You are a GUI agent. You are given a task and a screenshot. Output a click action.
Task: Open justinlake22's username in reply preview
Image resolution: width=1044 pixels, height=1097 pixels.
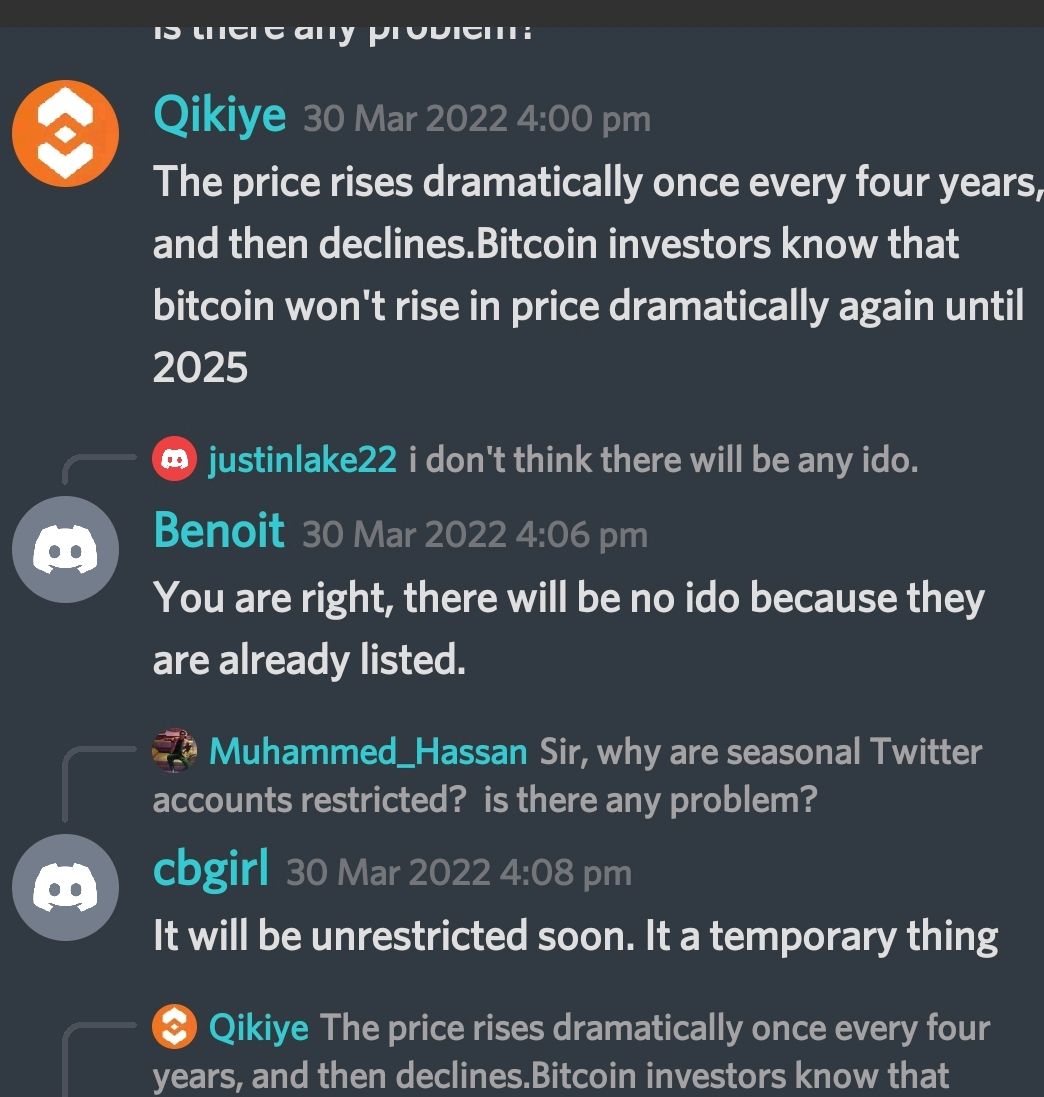point(302,460)
